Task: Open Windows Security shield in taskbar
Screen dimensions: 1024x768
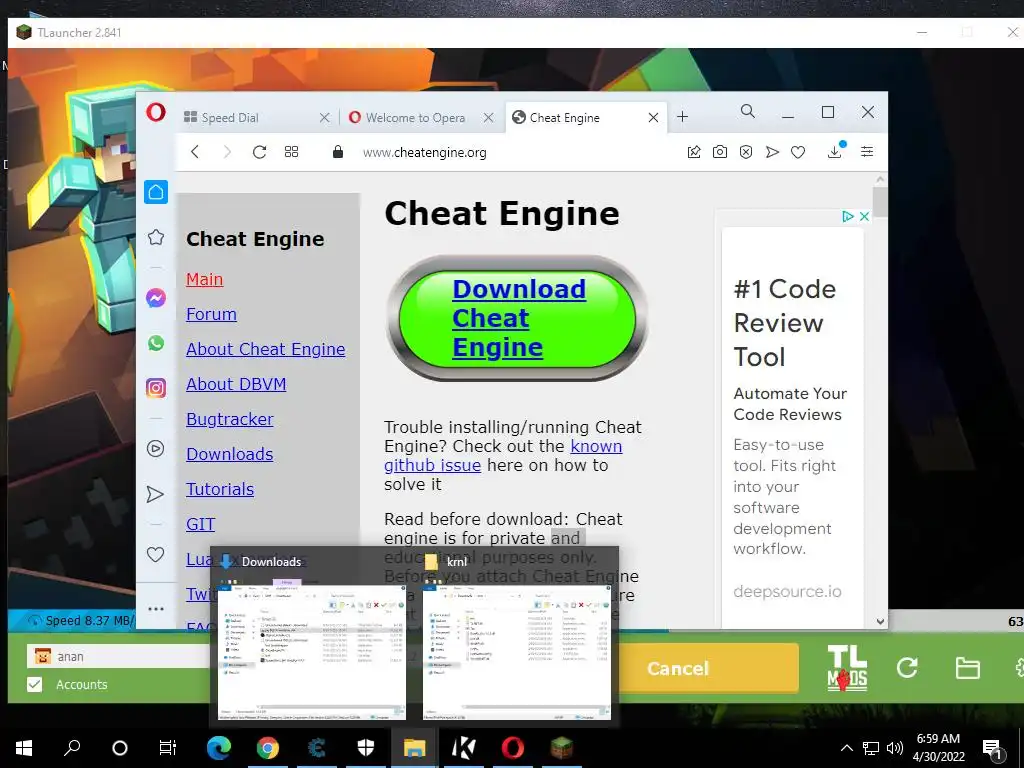Action: tap(366, 748)
